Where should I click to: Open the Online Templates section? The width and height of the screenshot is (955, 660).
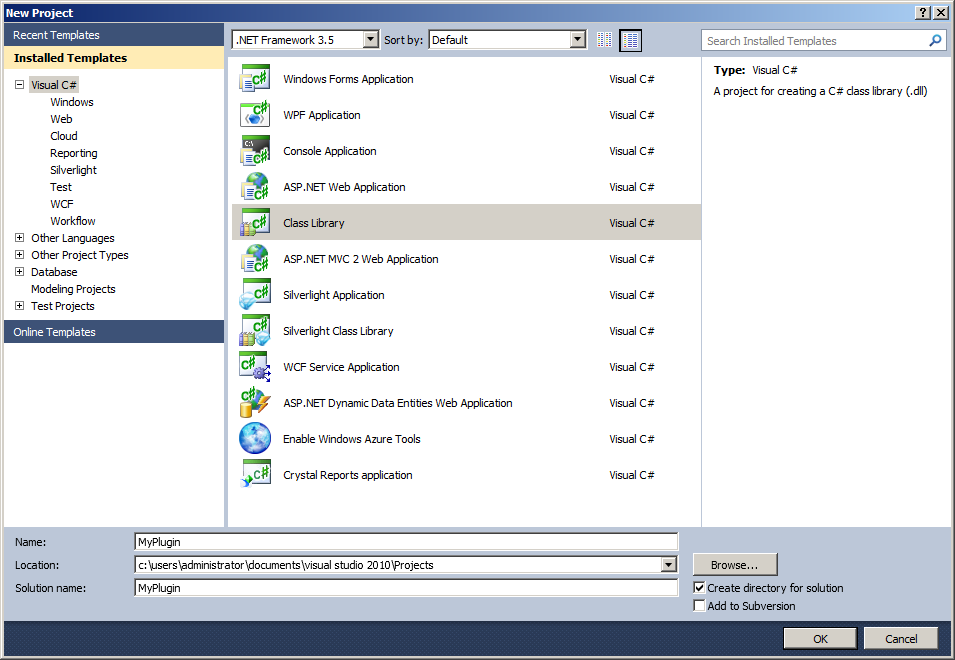coord(114,332)
